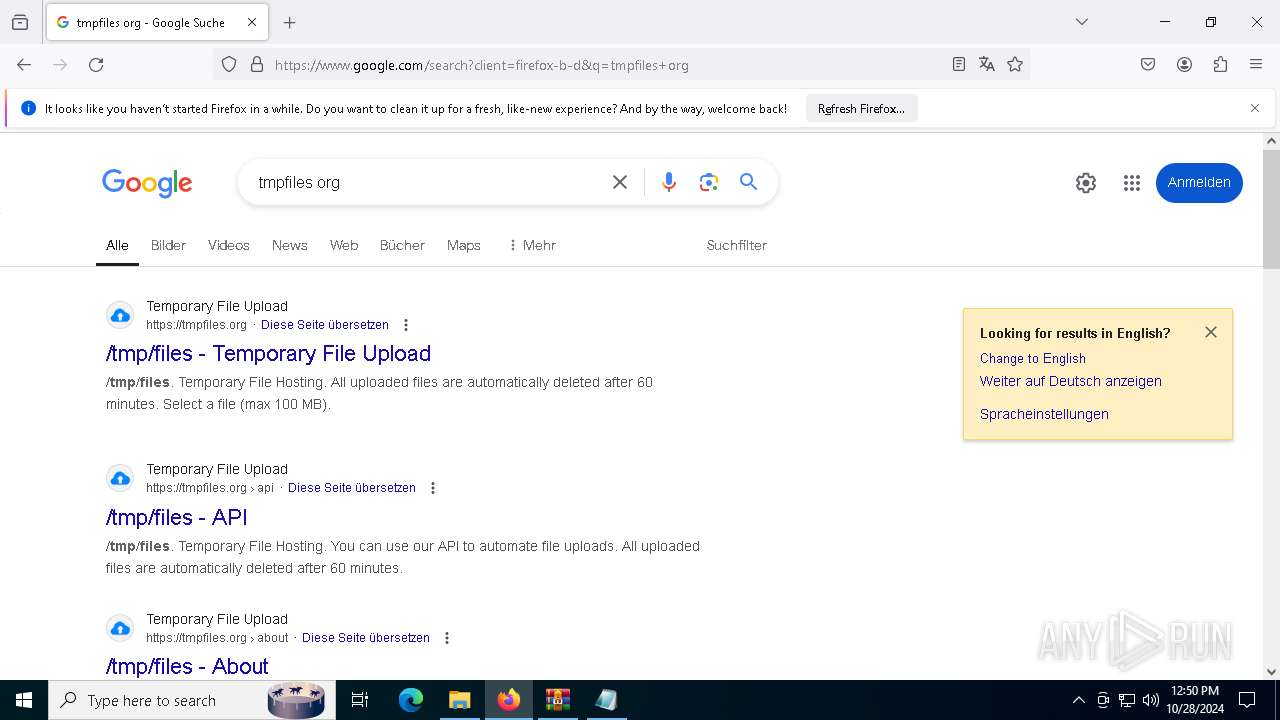Go to Google homepage logo
Image resolution: width=1280 pixels, height=720 pixels.
pos(147,183)
